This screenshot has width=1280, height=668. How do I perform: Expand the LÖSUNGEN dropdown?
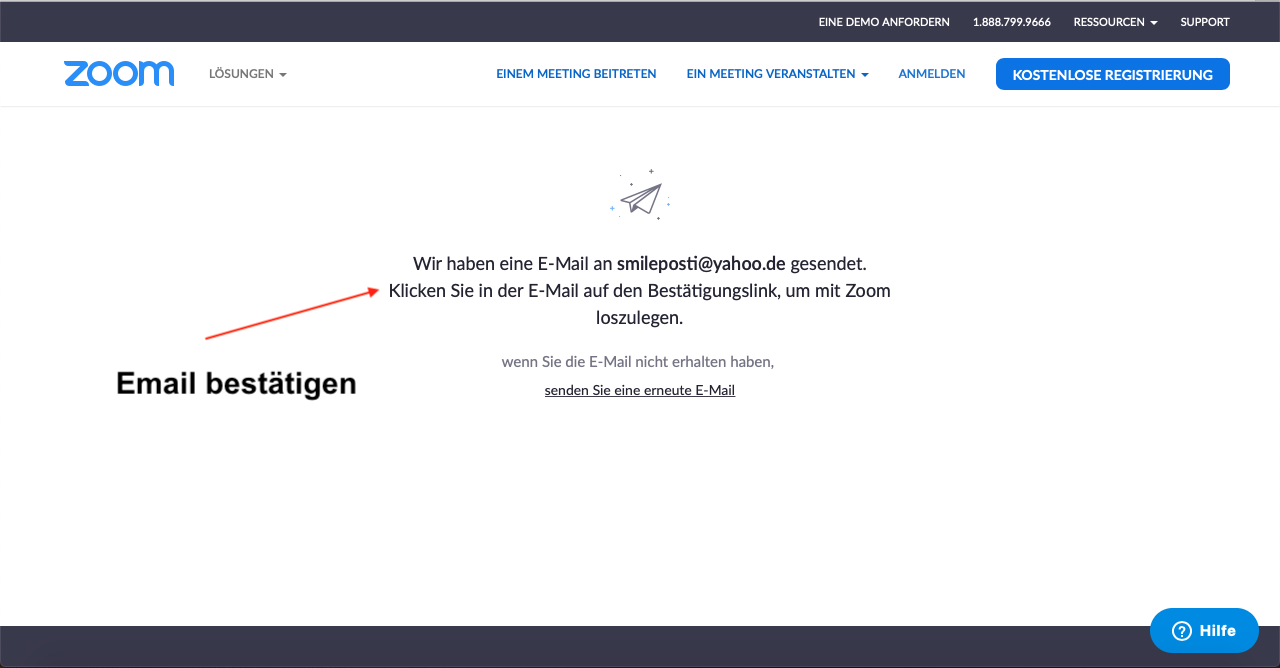point(247,74)
